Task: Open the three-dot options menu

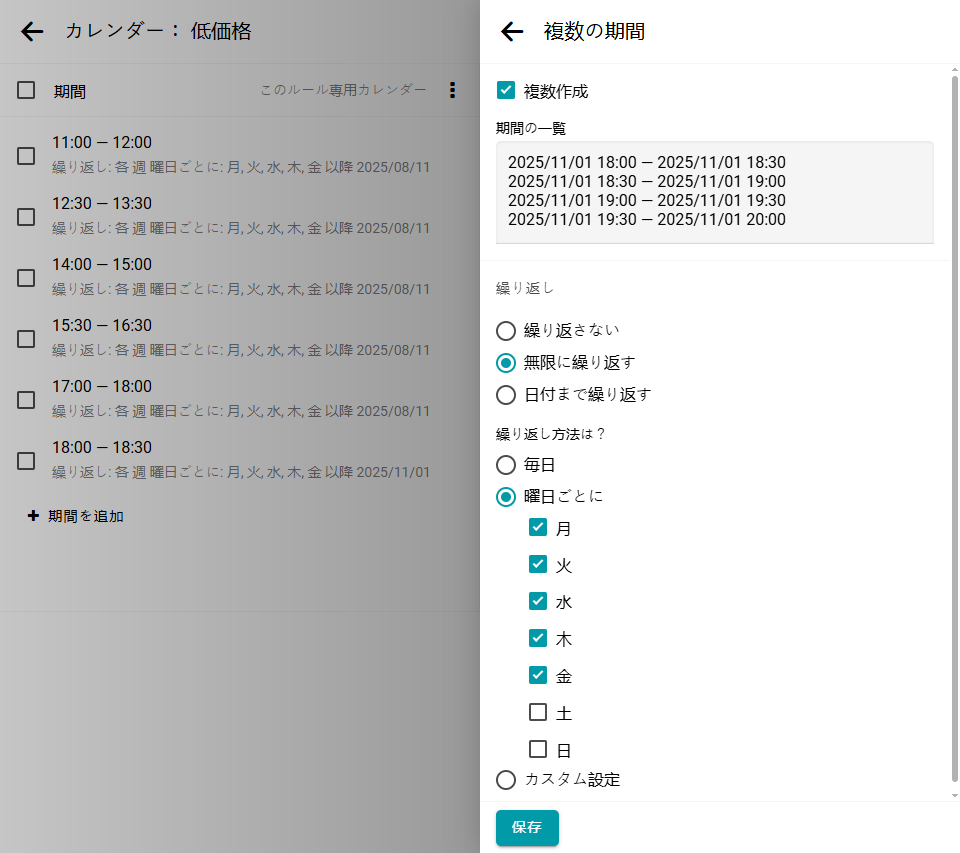Action: [452, 91]
